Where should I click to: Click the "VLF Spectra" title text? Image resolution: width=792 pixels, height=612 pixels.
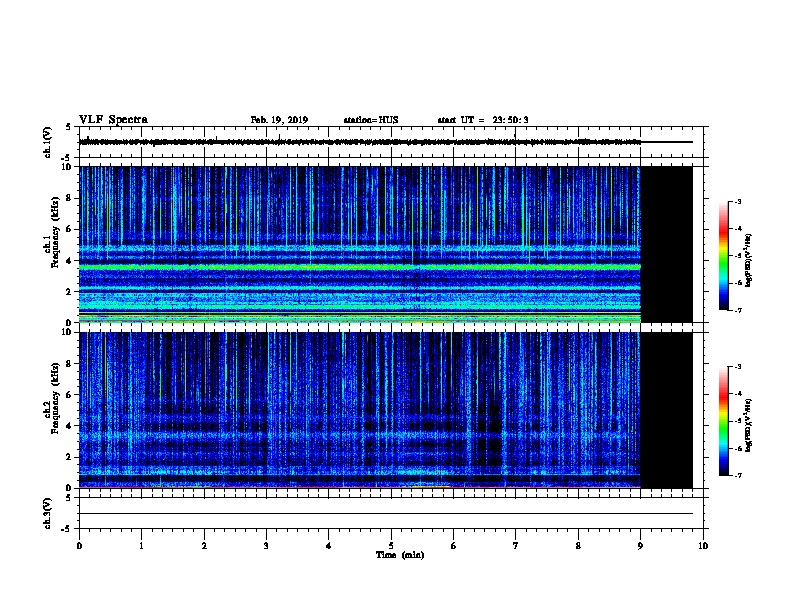tap(113, 120)
